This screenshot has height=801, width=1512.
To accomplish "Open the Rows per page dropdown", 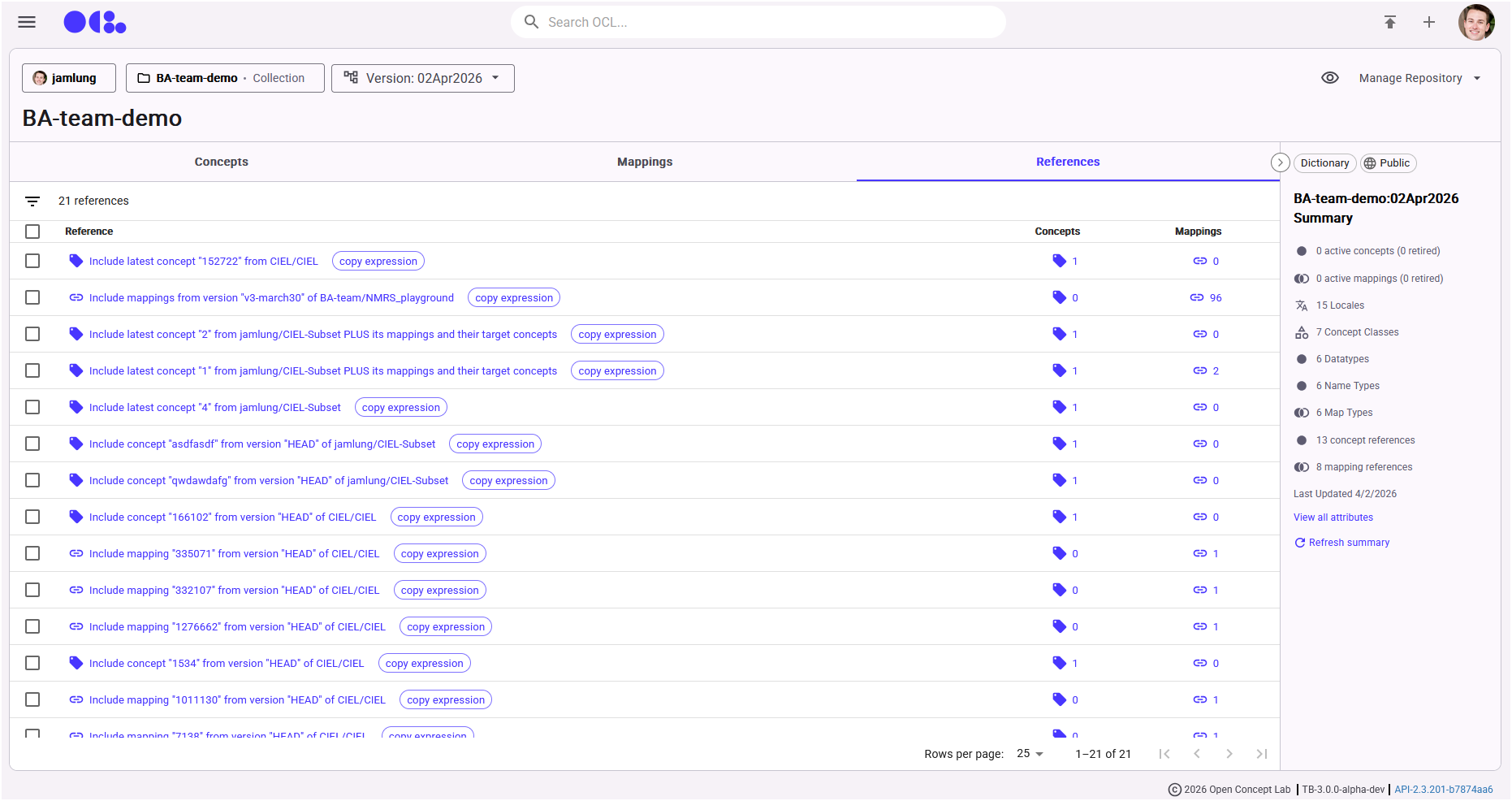I will pyautogui.click(x=1029, y=754).
